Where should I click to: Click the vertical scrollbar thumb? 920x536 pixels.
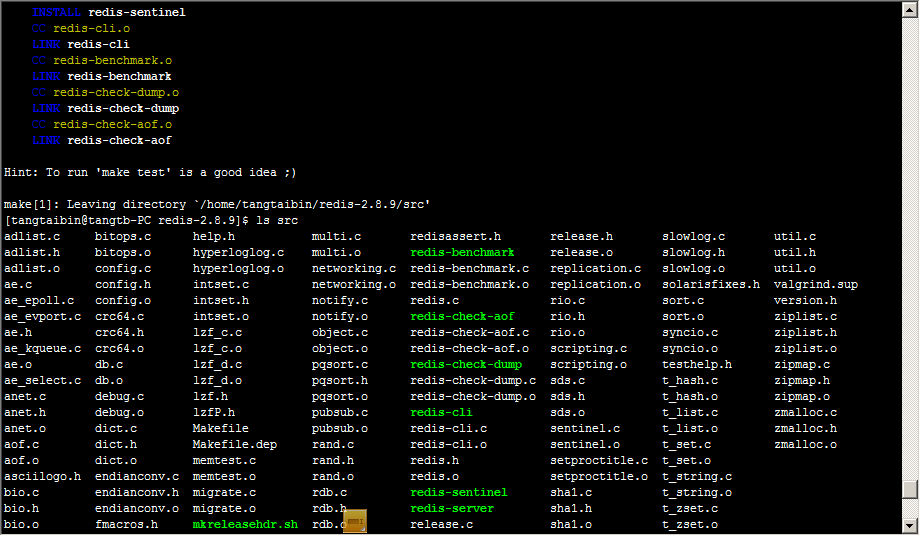(910, 489)
